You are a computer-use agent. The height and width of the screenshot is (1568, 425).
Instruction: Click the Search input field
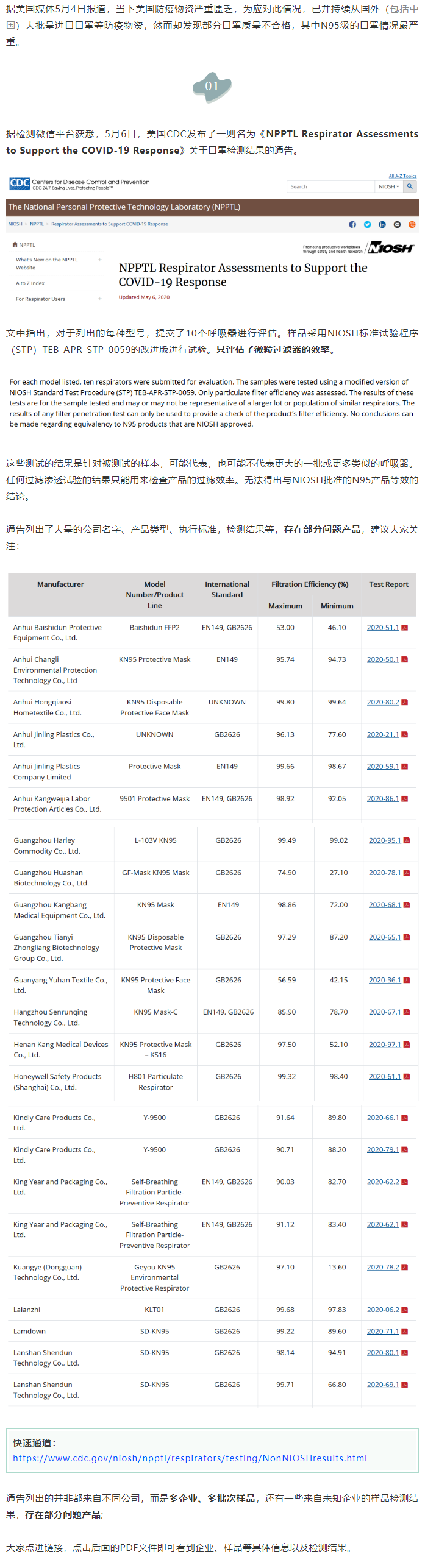point(330,186)
